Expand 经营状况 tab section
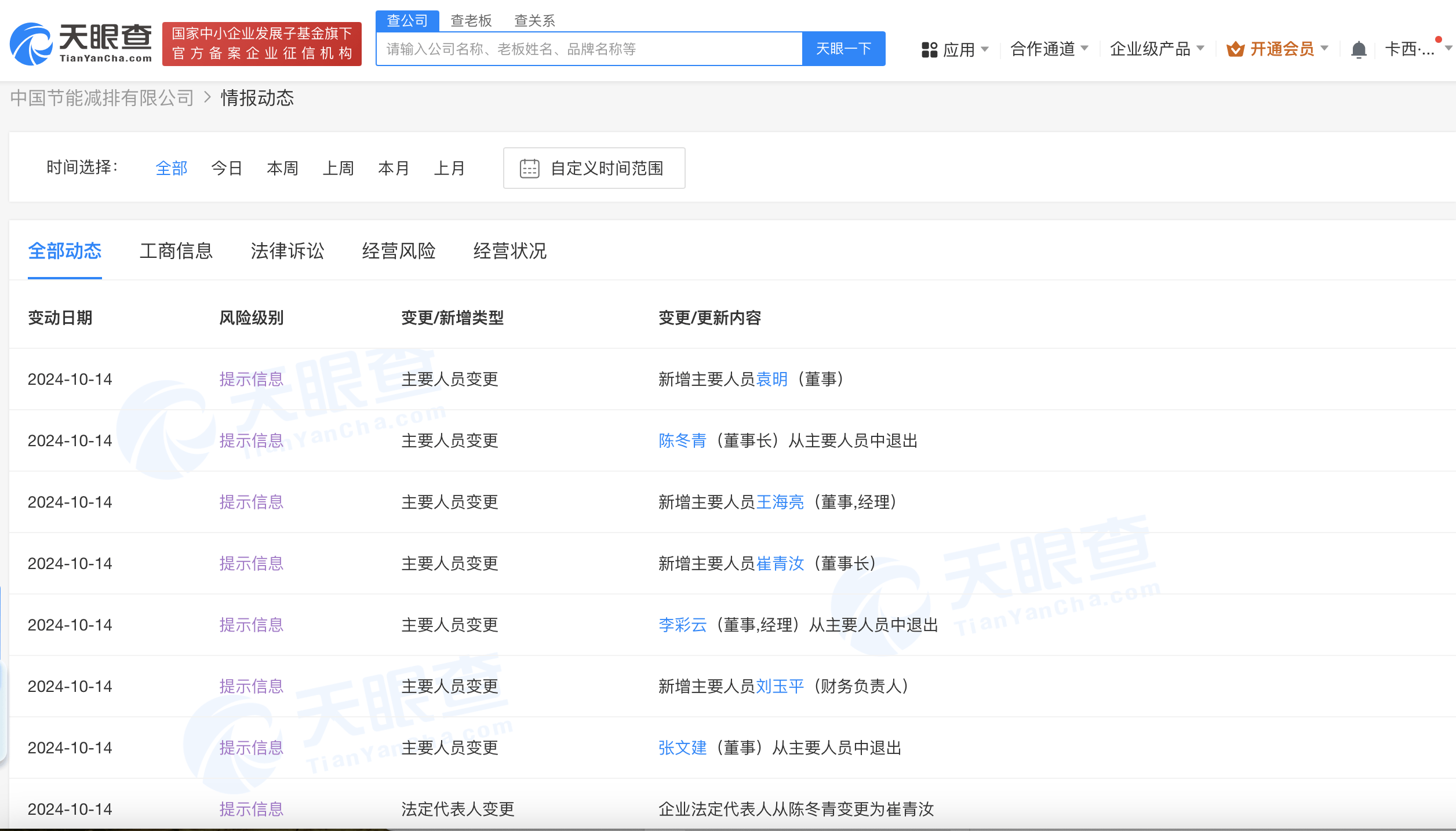The image size is (1456, 831). coord(510,249)
